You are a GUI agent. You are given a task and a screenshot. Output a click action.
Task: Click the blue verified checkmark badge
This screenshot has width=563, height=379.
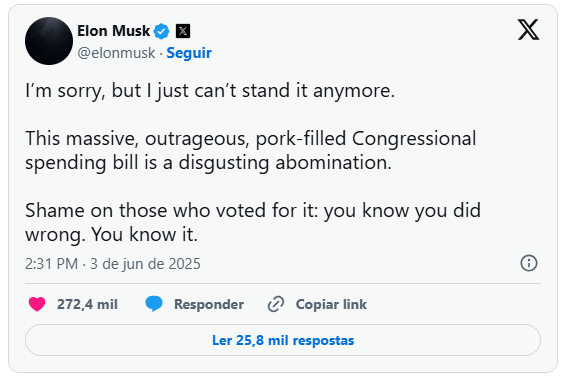coord(162,31)
